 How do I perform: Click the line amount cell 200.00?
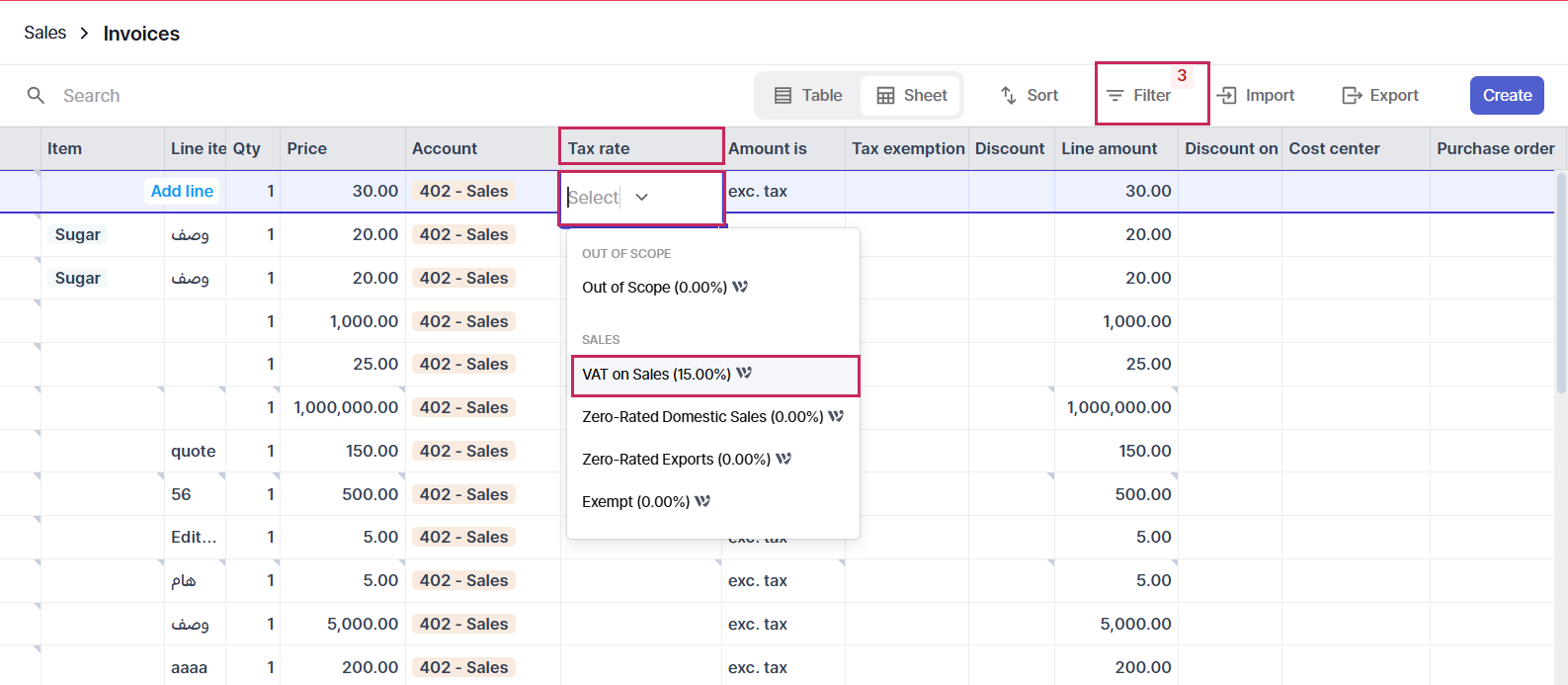click(x=1116, y=667)
